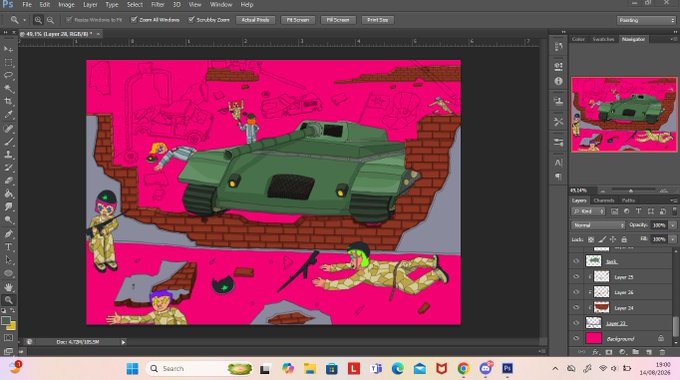The width and height of the screenshot is (680, 380).
Task: Toggle Quick Mask mode
Action: (x=8, y=338)
